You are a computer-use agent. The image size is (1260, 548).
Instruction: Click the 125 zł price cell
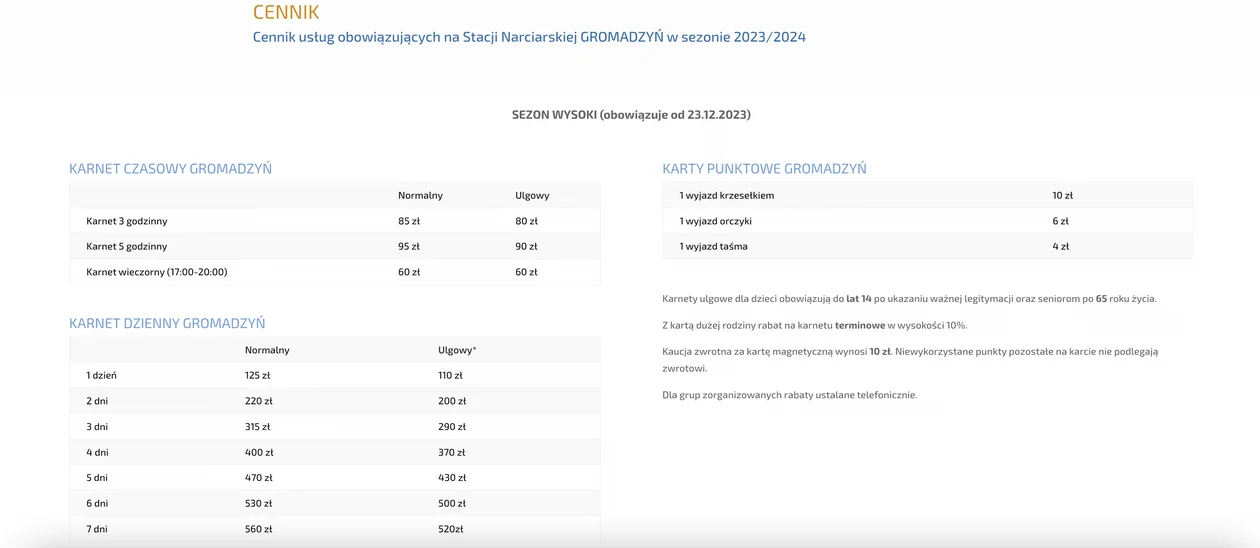pos(258,375)
